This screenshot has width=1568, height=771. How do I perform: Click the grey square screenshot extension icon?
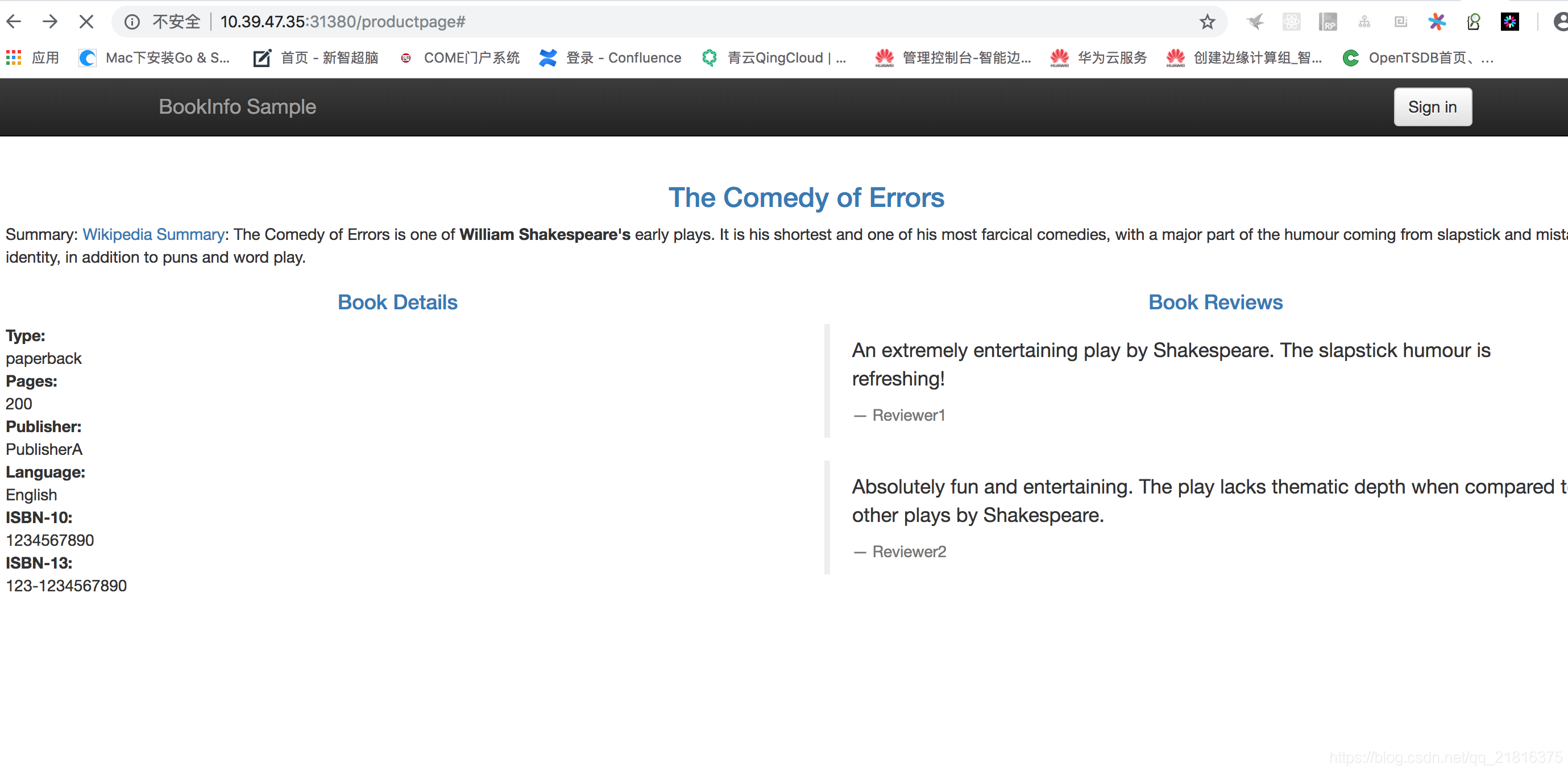(1401, 23)
